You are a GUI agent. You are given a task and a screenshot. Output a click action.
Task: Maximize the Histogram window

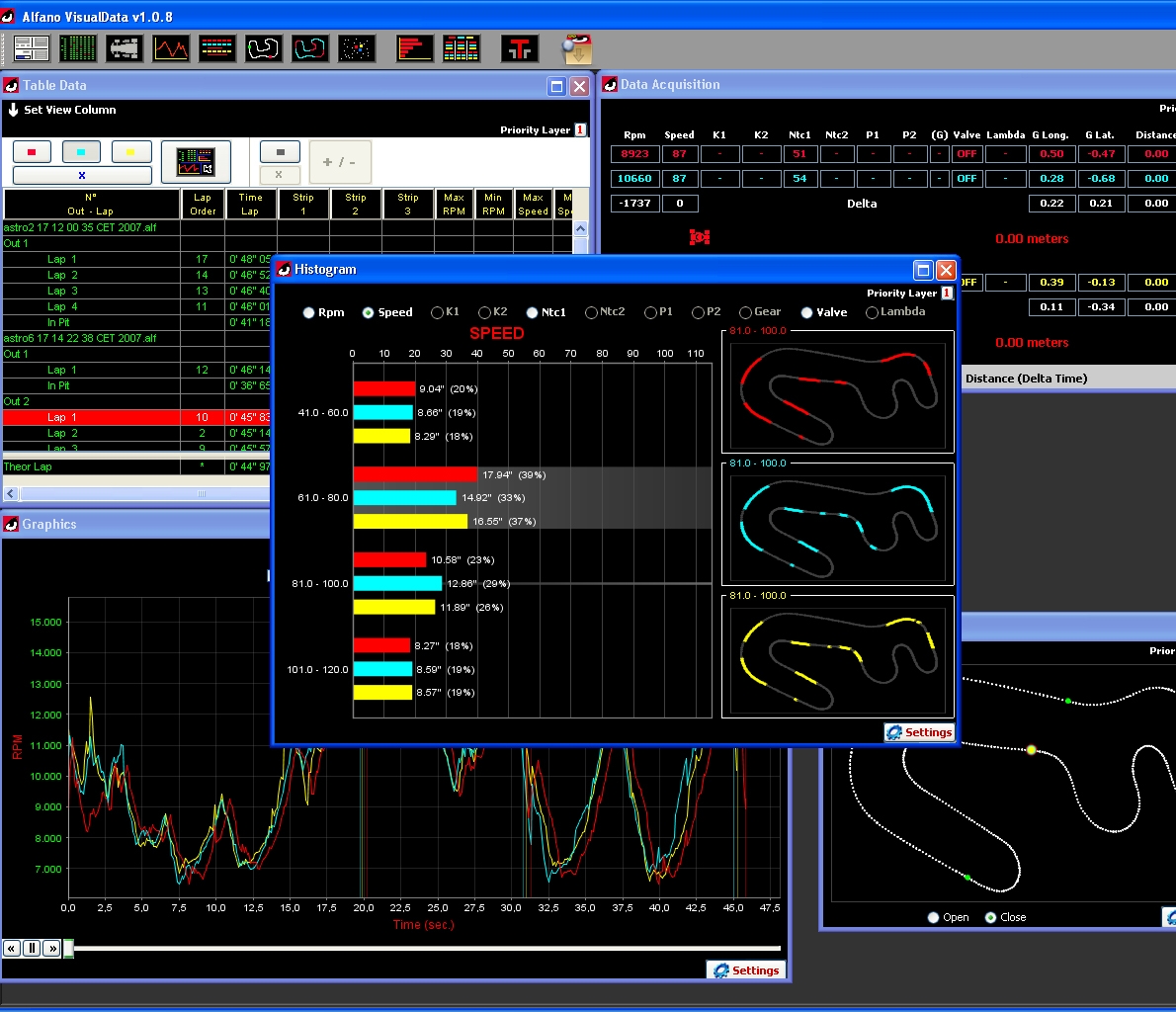pyautogui.click(x=923, y=270)
